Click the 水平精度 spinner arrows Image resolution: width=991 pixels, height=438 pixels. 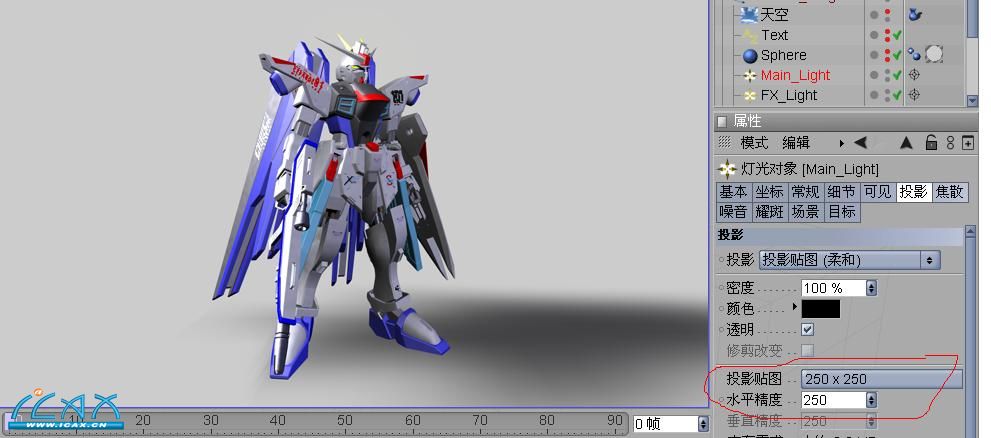(x=872, y=399)
